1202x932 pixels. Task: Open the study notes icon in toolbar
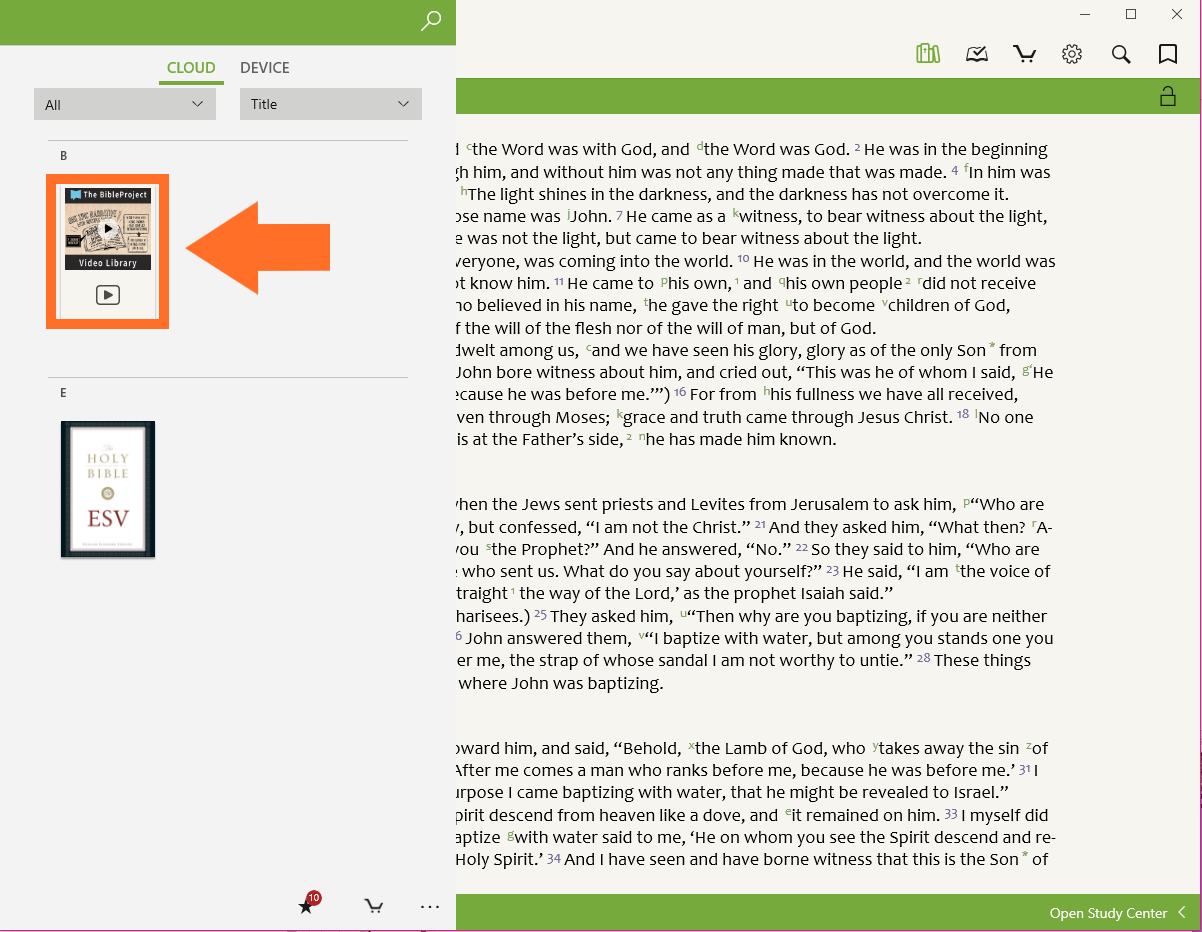coord(977,54)
